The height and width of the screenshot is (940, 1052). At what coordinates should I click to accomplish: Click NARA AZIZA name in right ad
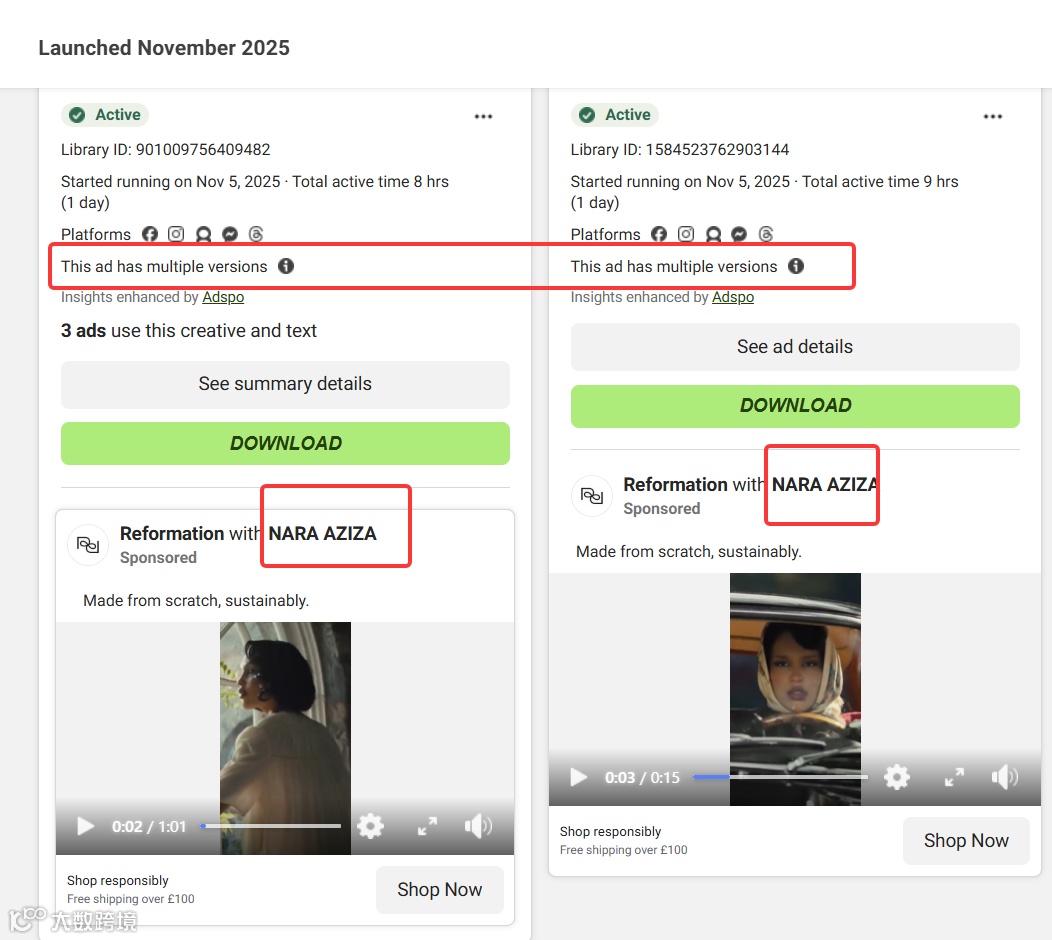tap(825, 484)
